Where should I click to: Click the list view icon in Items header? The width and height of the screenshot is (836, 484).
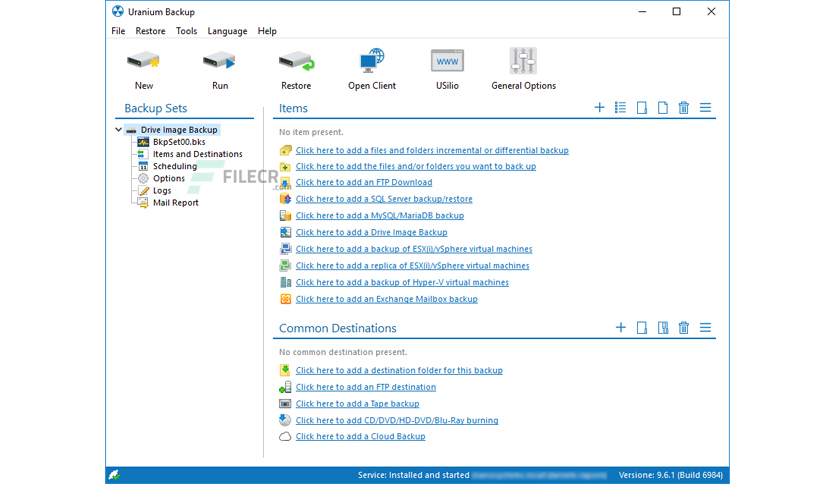620,108
